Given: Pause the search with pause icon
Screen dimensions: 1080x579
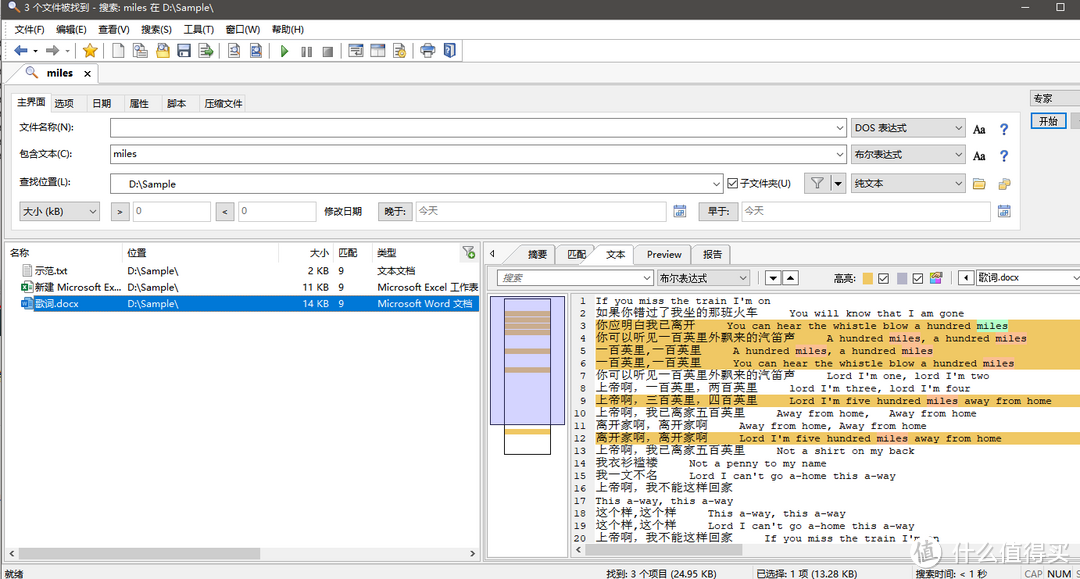Looking at the screenshot, I should coord(307,51).
